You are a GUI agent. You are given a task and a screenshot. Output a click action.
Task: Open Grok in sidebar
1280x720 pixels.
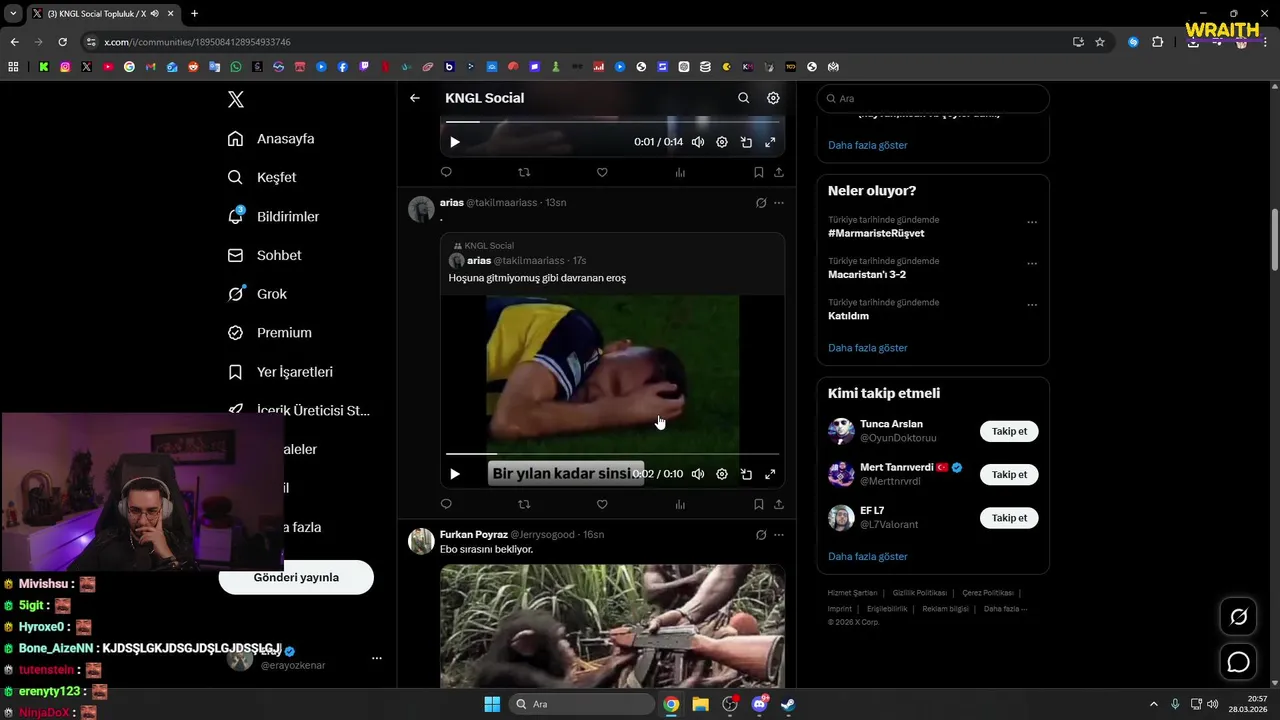click(257, 294)
